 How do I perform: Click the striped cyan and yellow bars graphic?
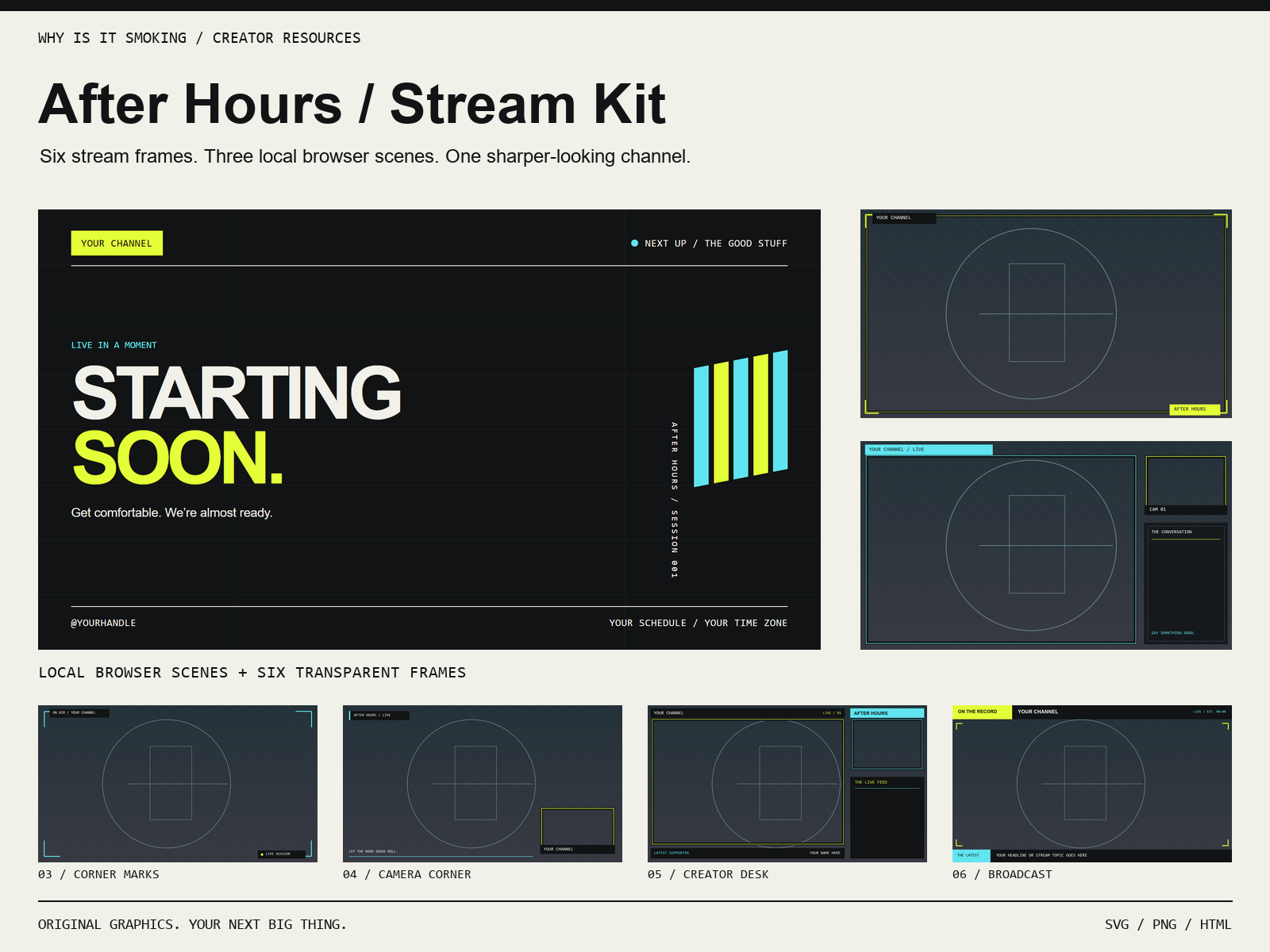(741, 418)
